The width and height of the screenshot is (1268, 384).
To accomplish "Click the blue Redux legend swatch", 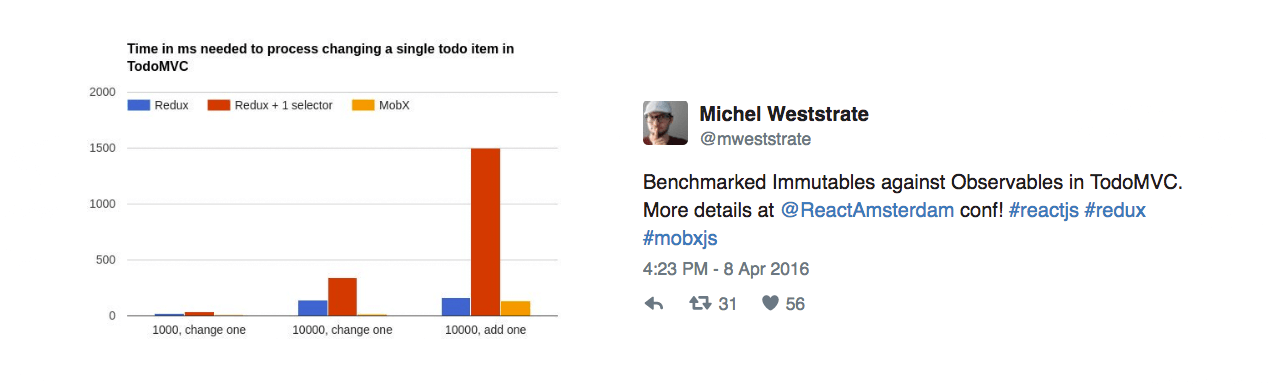I will (x=138, y=105).
